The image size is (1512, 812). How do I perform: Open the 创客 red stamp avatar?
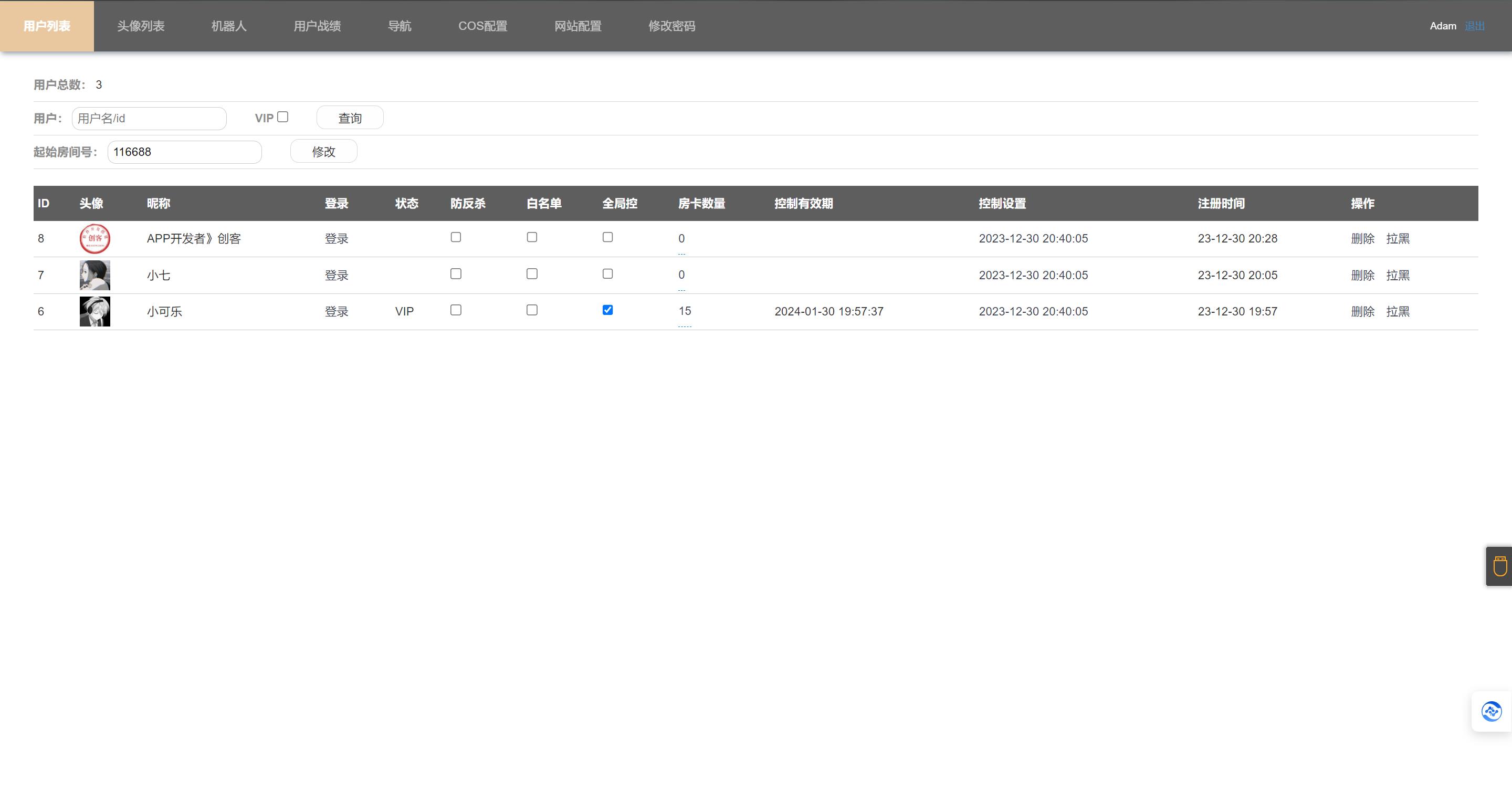tap(94, 239)
